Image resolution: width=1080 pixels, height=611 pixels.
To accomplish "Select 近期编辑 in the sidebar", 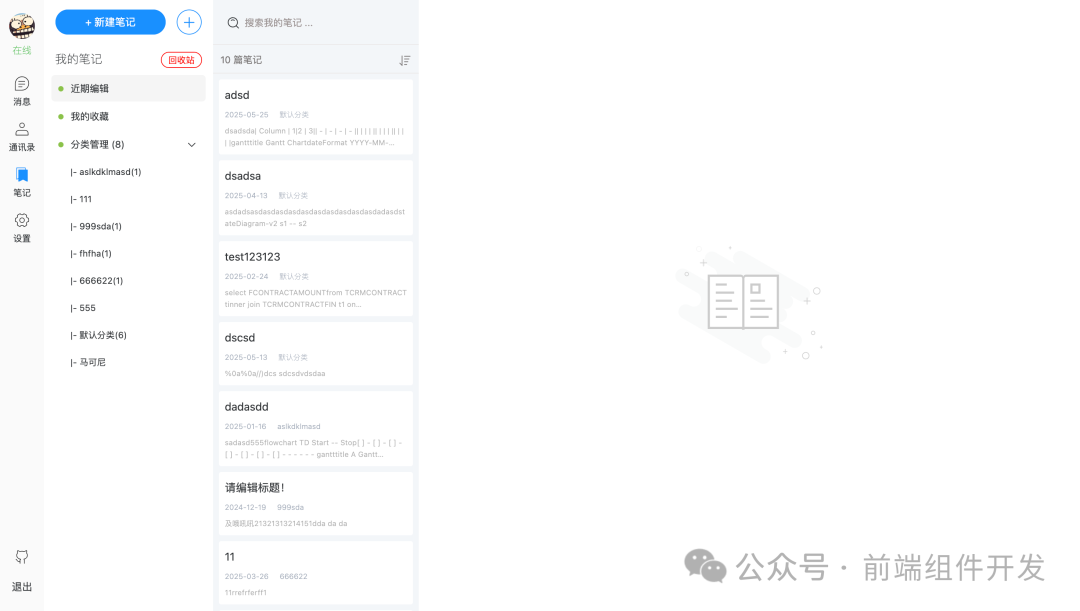I will coord(128,88).
